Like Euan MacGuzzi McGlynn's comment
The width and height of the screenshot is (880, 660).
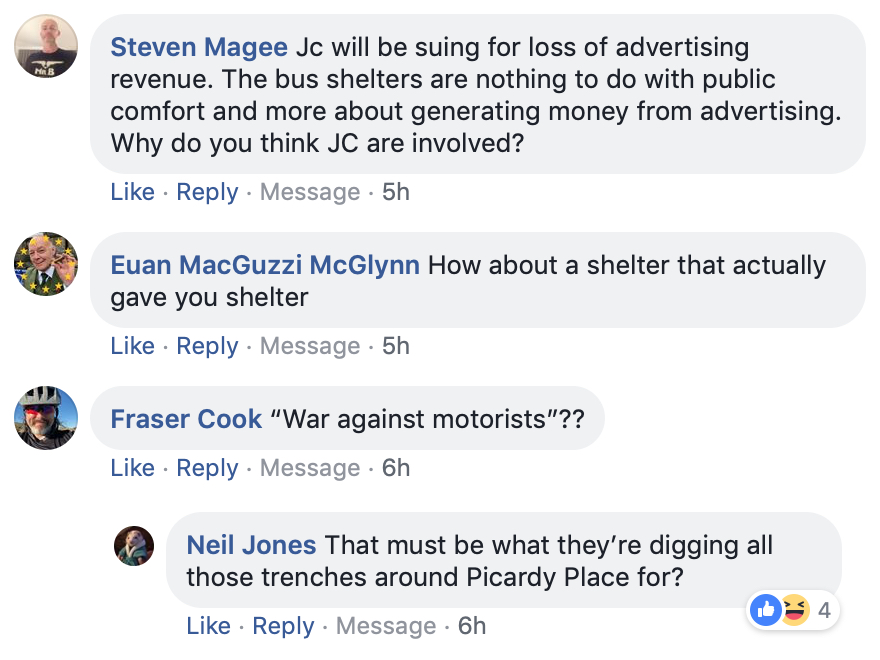[132, 346]
